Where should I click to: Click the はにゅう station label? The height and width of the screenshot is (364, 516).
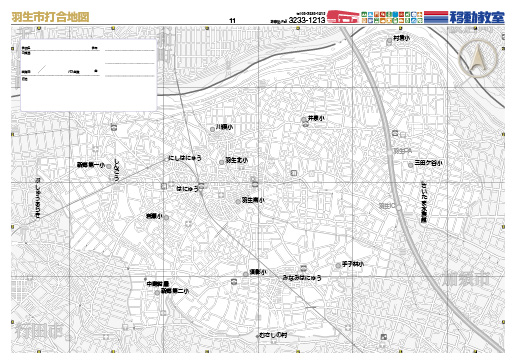tap(187, 189)
